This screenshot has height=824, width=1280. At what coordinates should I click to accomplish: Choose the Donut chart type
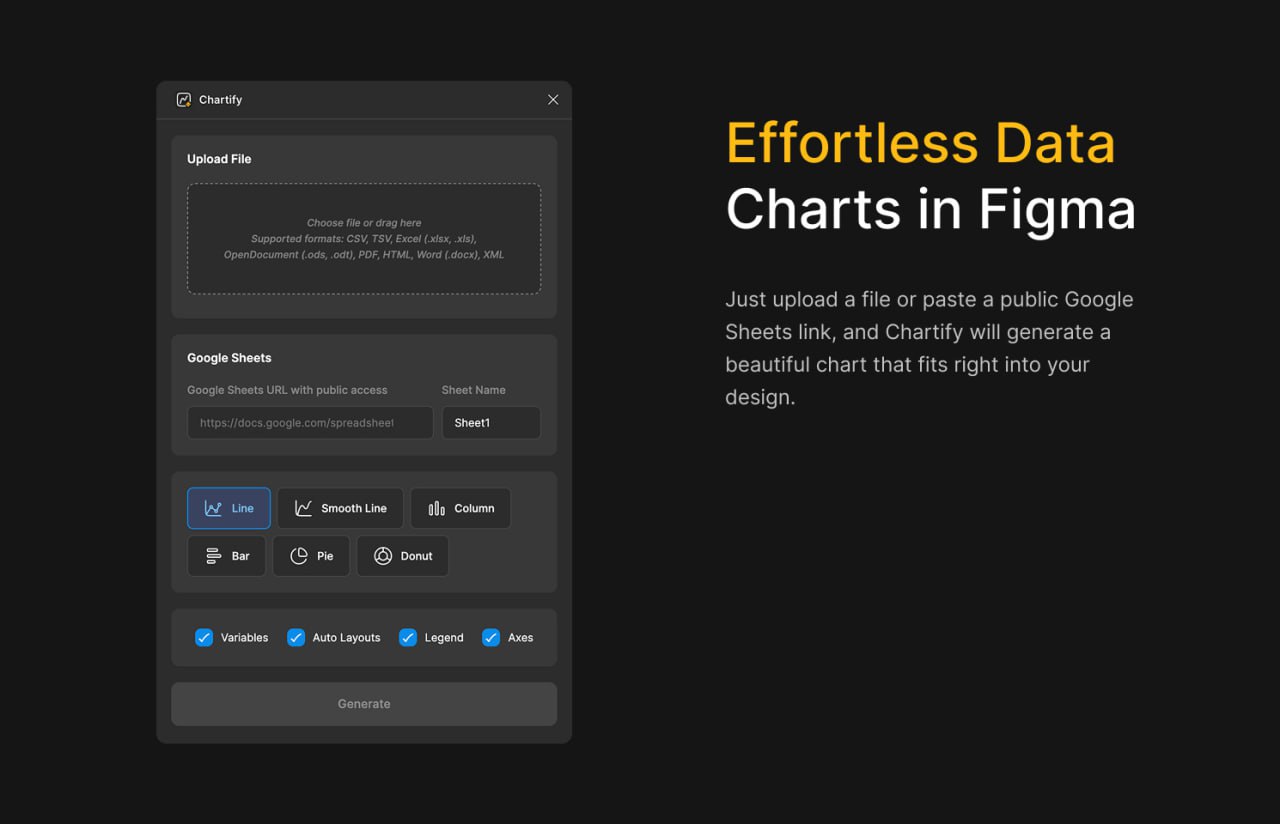[x=403, y=556]
